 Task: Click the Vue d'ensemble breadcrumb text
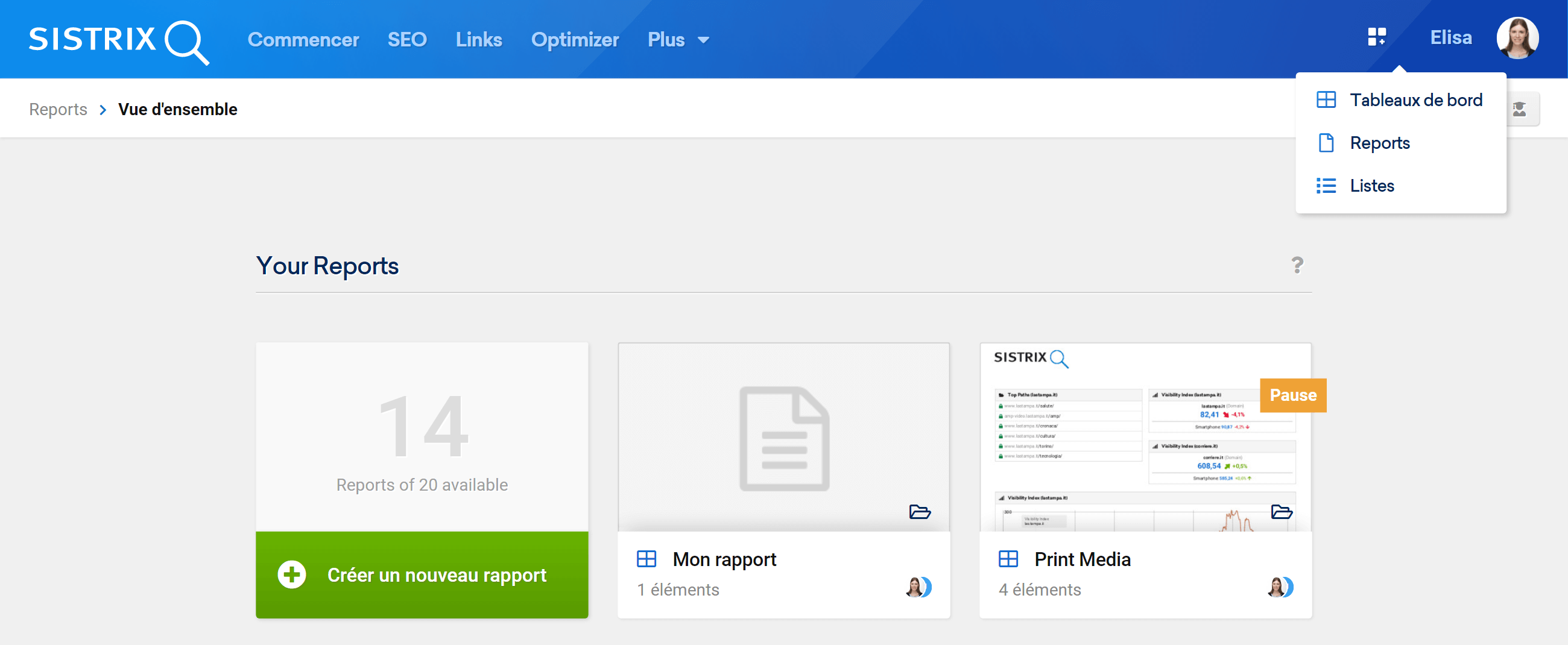tap(178, 110)
